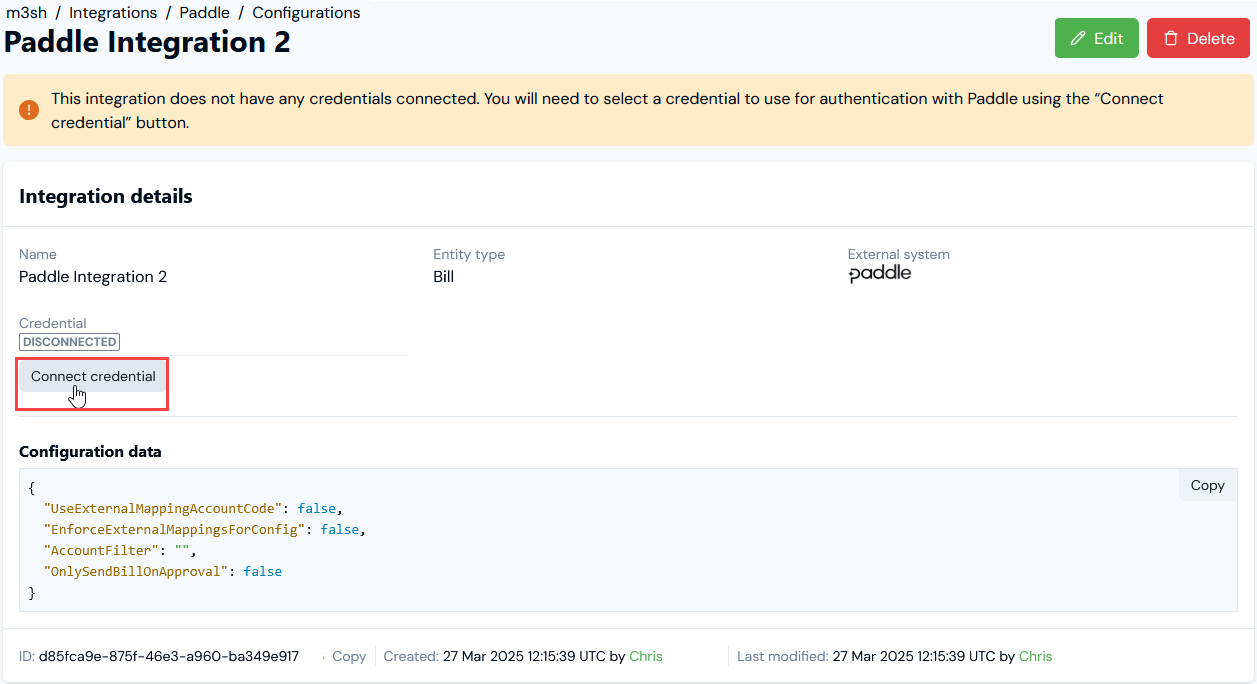
Task: Open Configurations breadcrumb item
Action: 306,13
